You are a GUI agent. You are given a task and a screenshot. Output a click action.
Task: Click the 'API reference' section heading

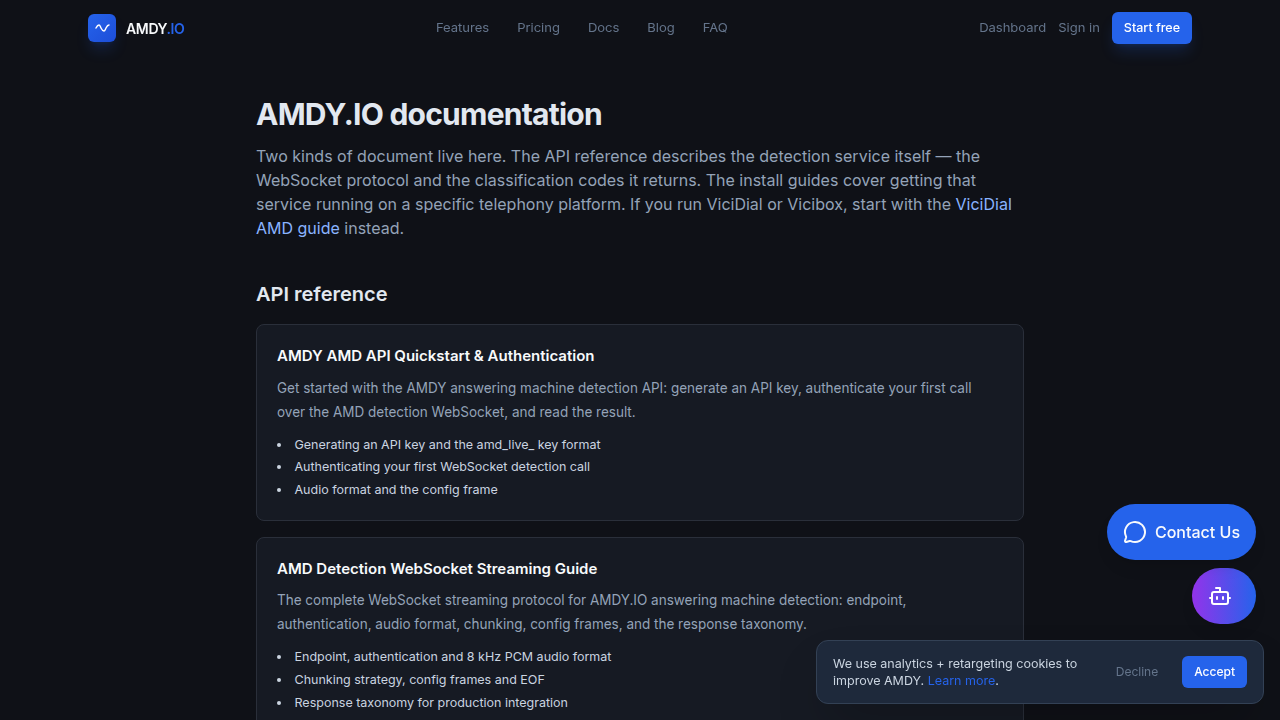[322, 294]
